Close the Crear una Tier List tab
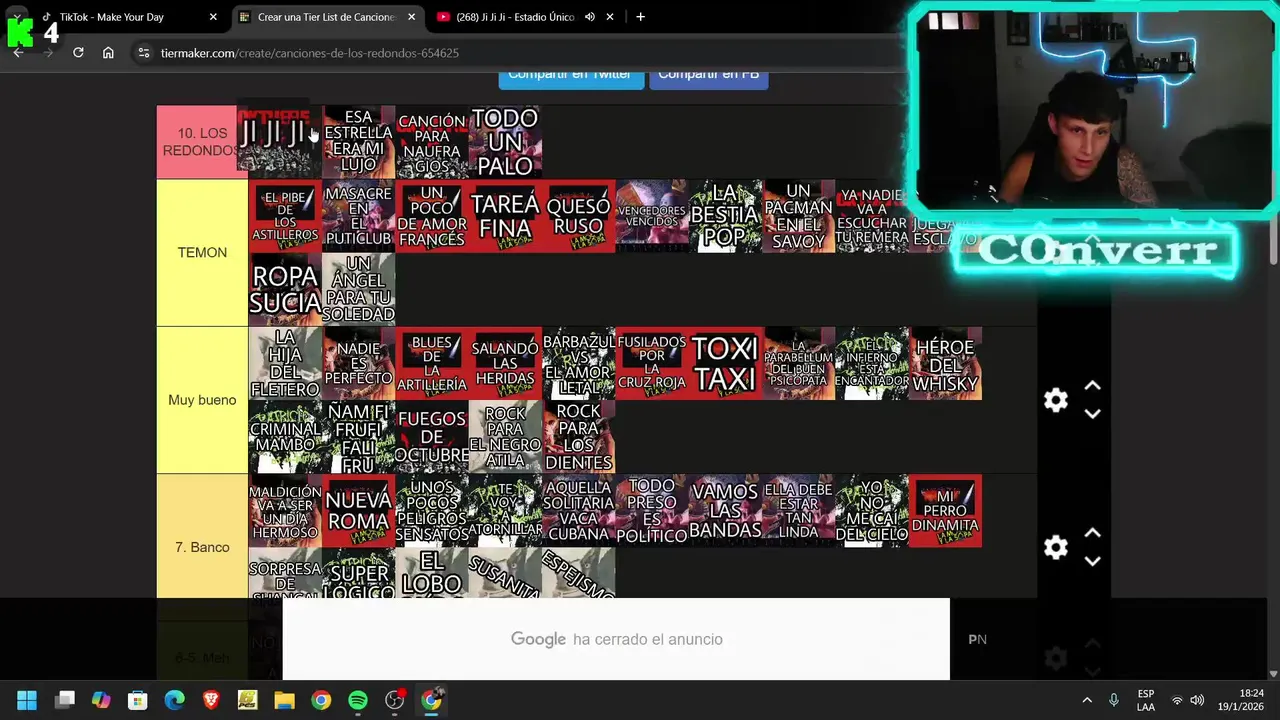1280x720 pixels. coord(411,17)
